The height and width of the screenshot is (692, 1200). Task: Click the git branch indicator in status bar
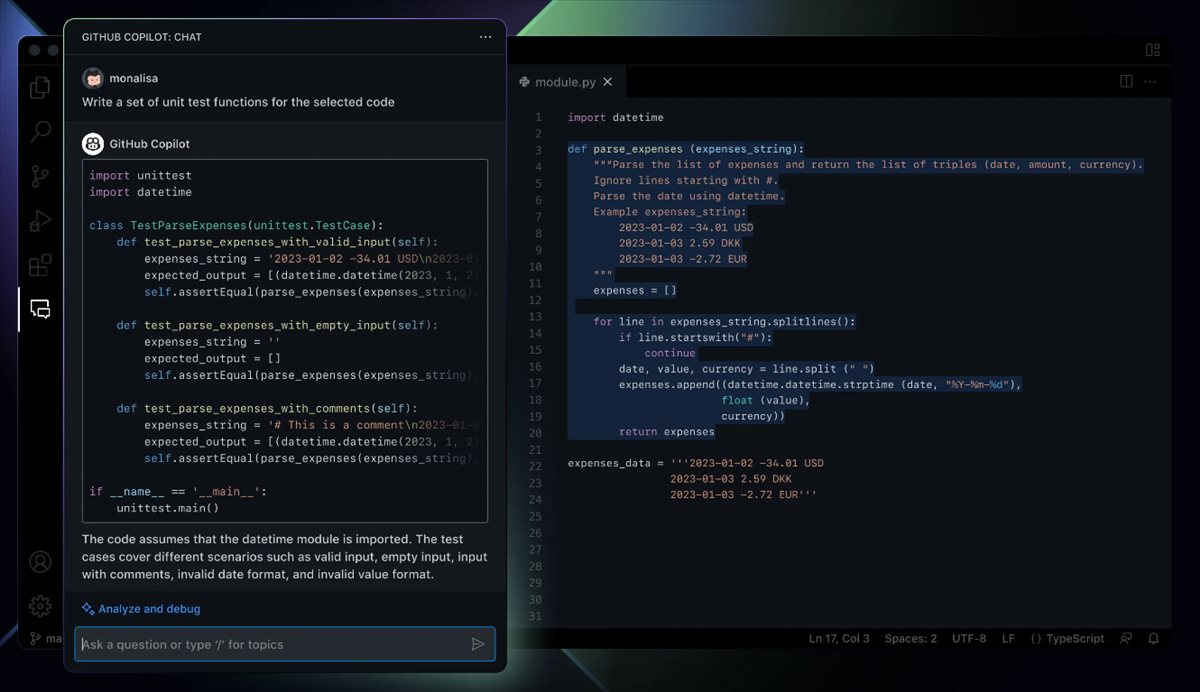44,638
